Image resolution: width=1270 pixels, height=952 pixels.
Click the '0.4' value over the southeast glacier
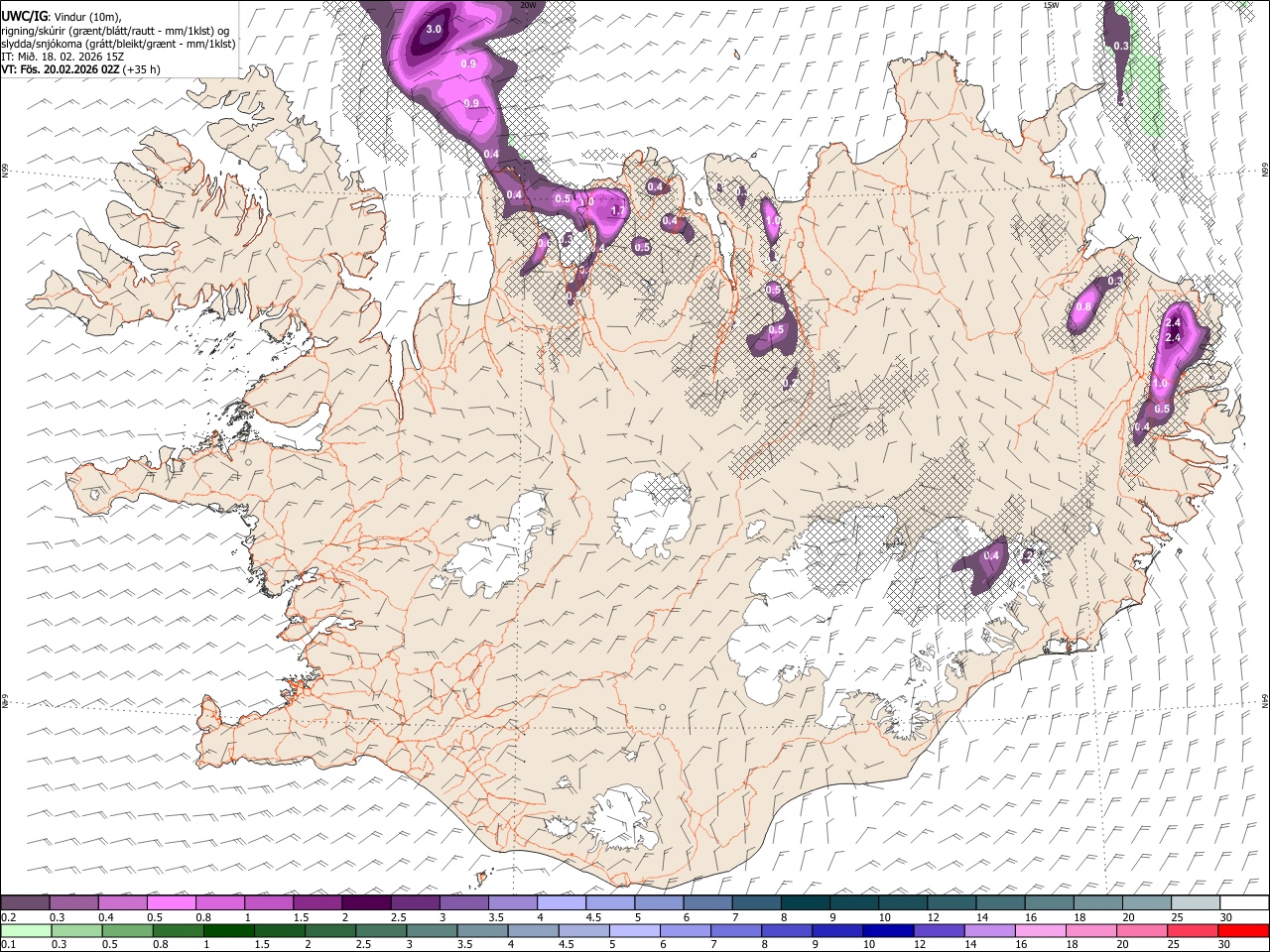click(x=991, y=556)
